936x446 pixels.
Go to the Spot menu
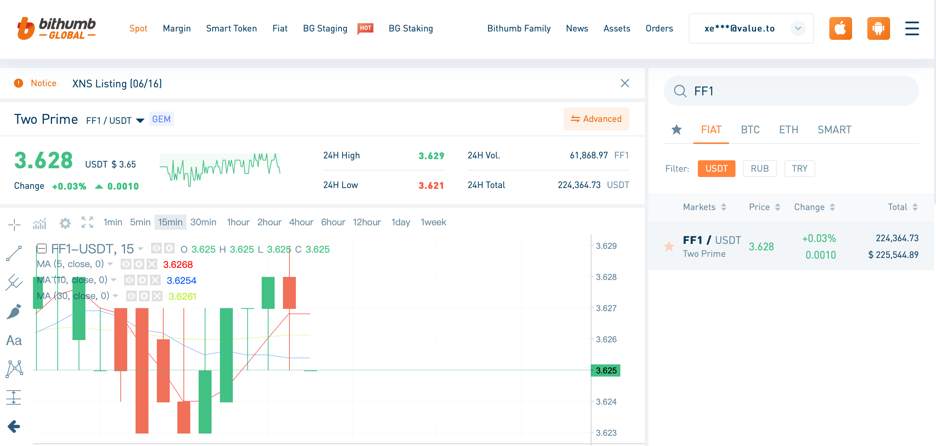click(x=138, y=29)
